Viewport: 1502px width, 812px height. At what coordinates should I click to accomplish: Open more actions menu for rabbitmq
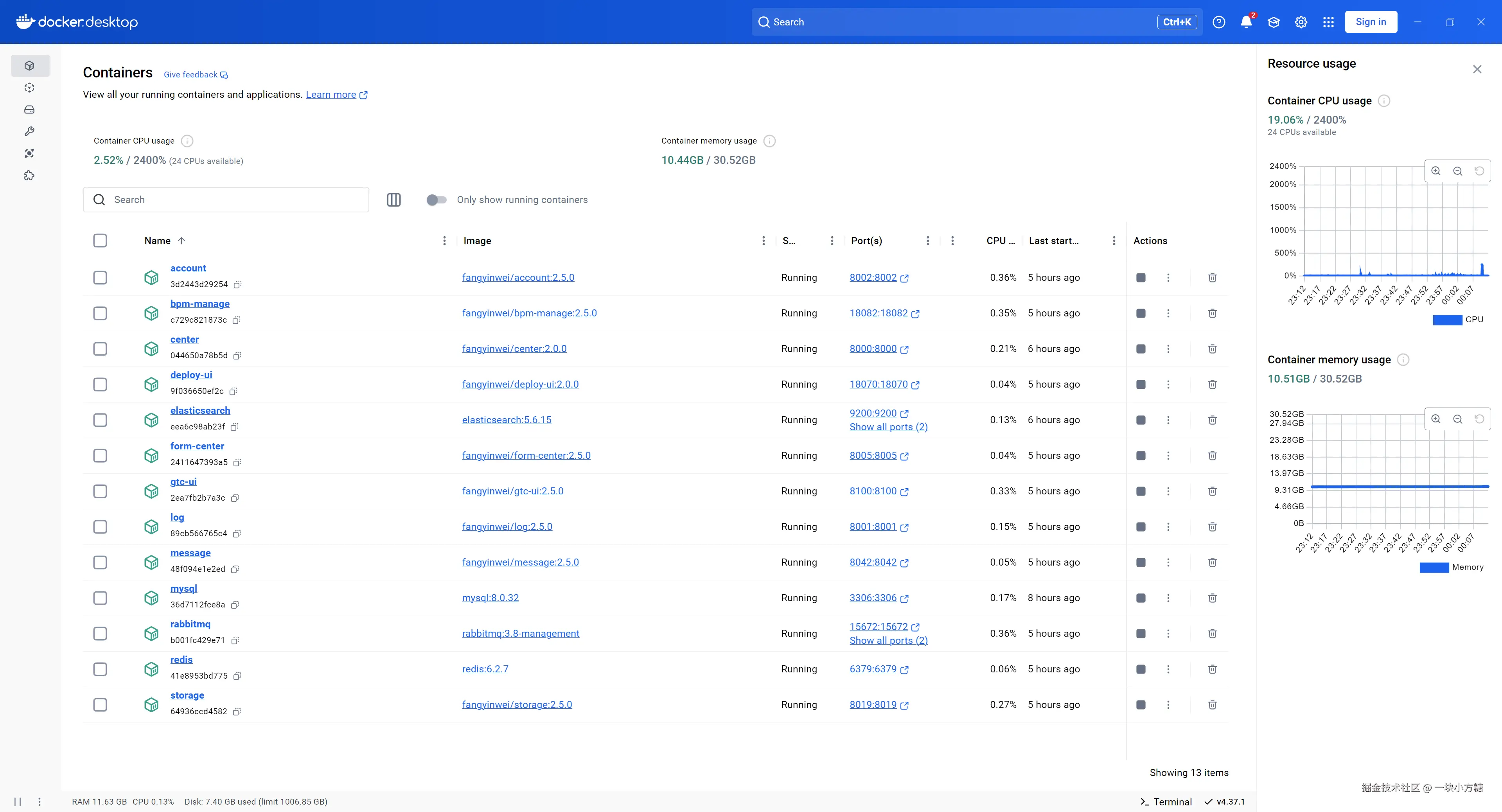pyautogui.click(x=1168, y=634)
